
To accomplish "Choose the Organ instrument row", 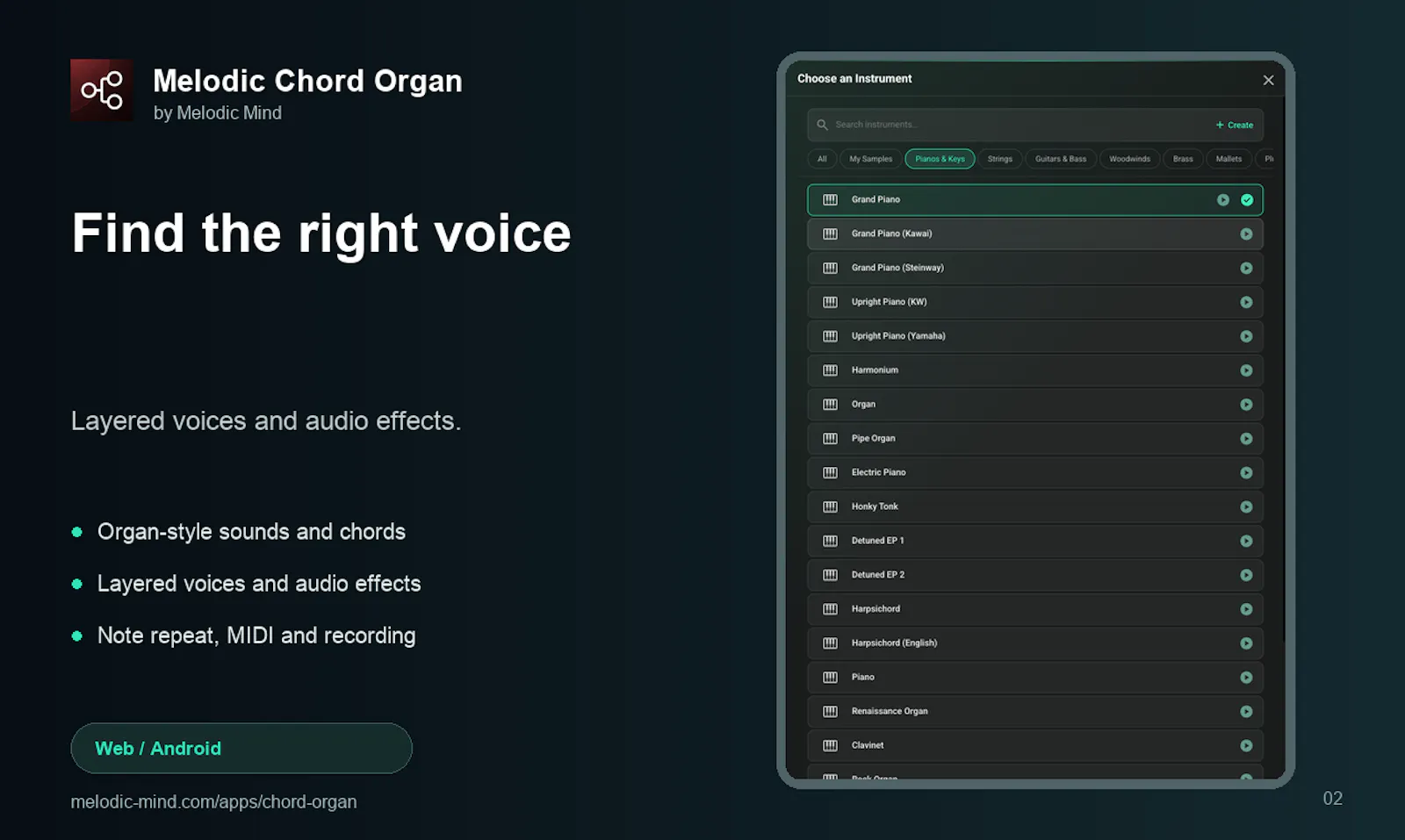I will (1034, 405).
